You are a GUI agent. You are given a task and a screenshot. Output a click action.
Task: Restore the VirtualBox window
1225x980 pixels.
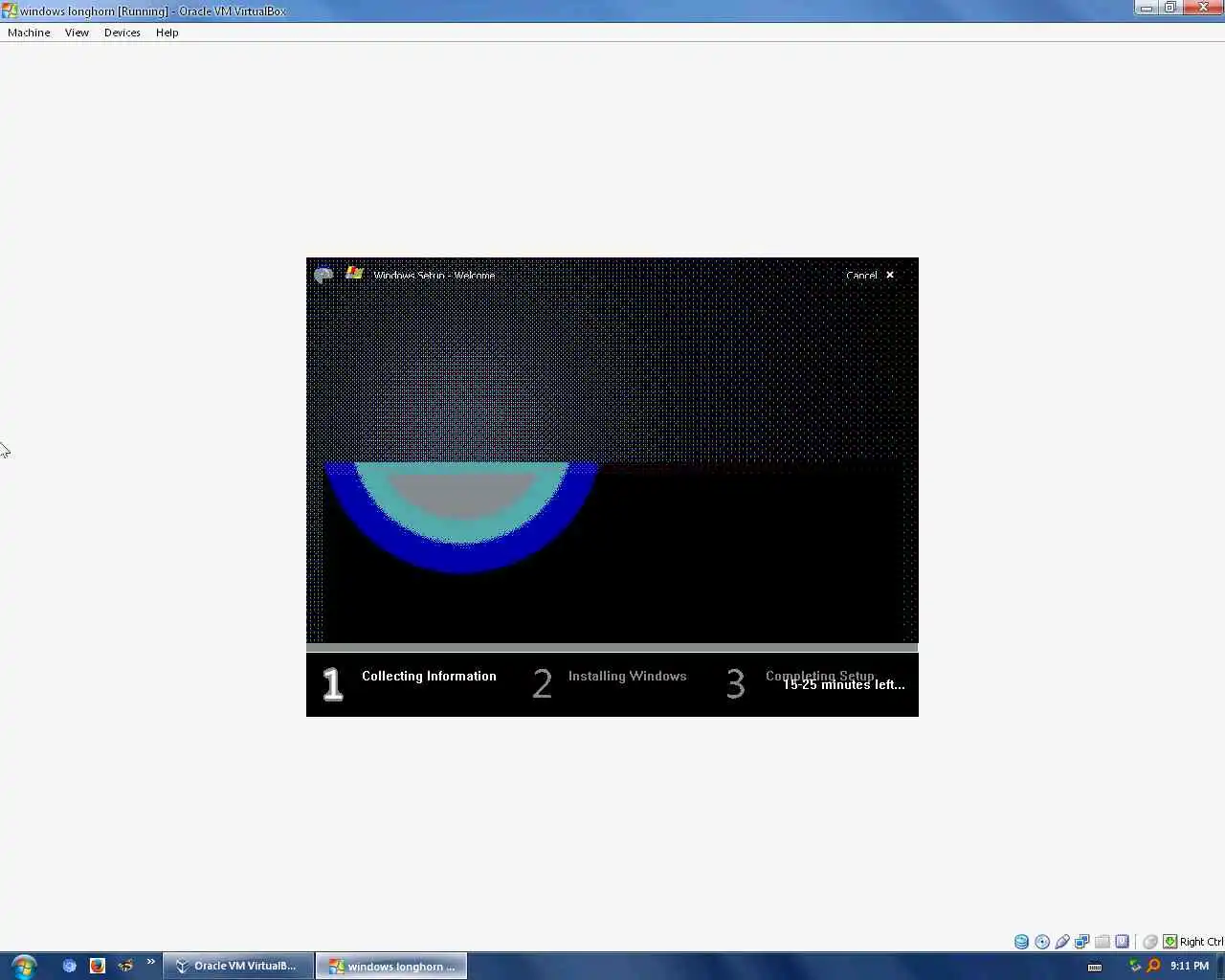click(1169, 8)
